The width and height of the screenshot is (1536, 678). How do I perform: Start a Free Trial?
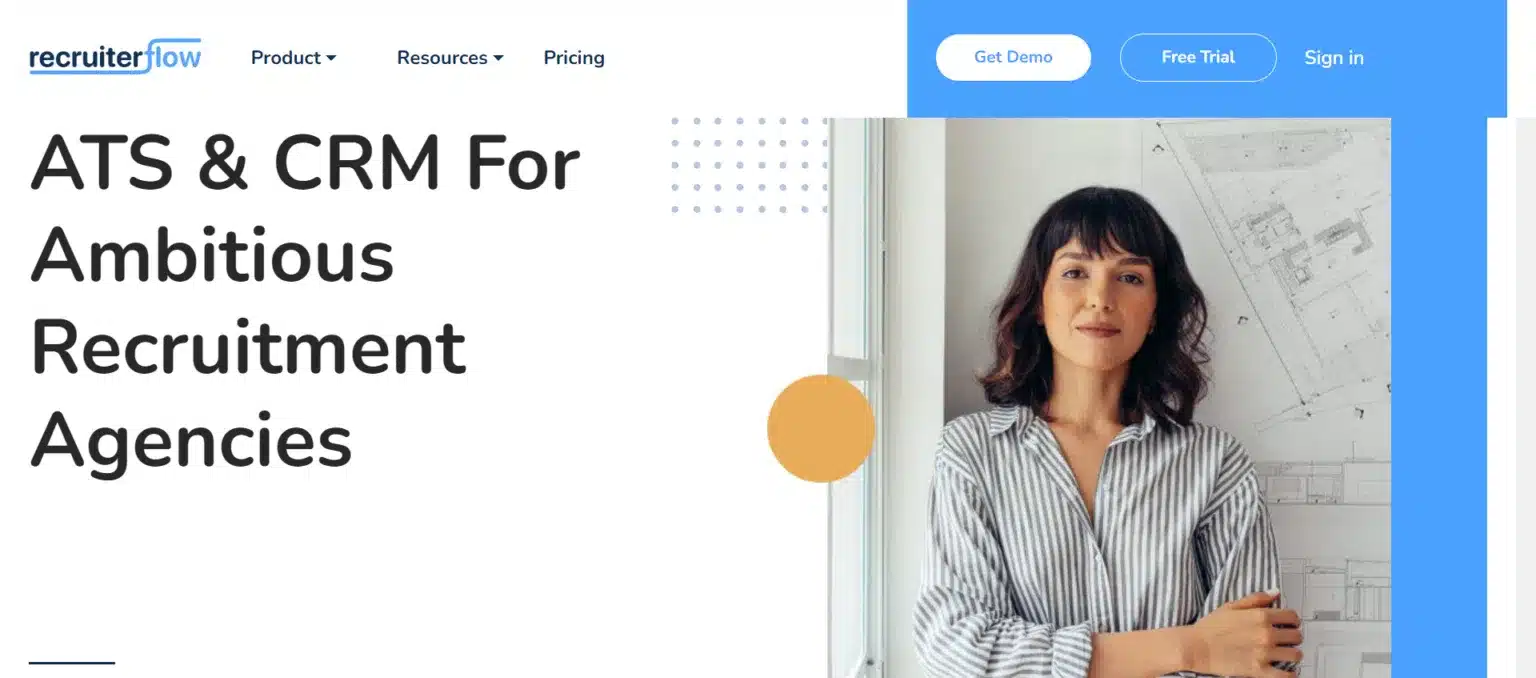pyautogui.click(x=1198, y=57)
